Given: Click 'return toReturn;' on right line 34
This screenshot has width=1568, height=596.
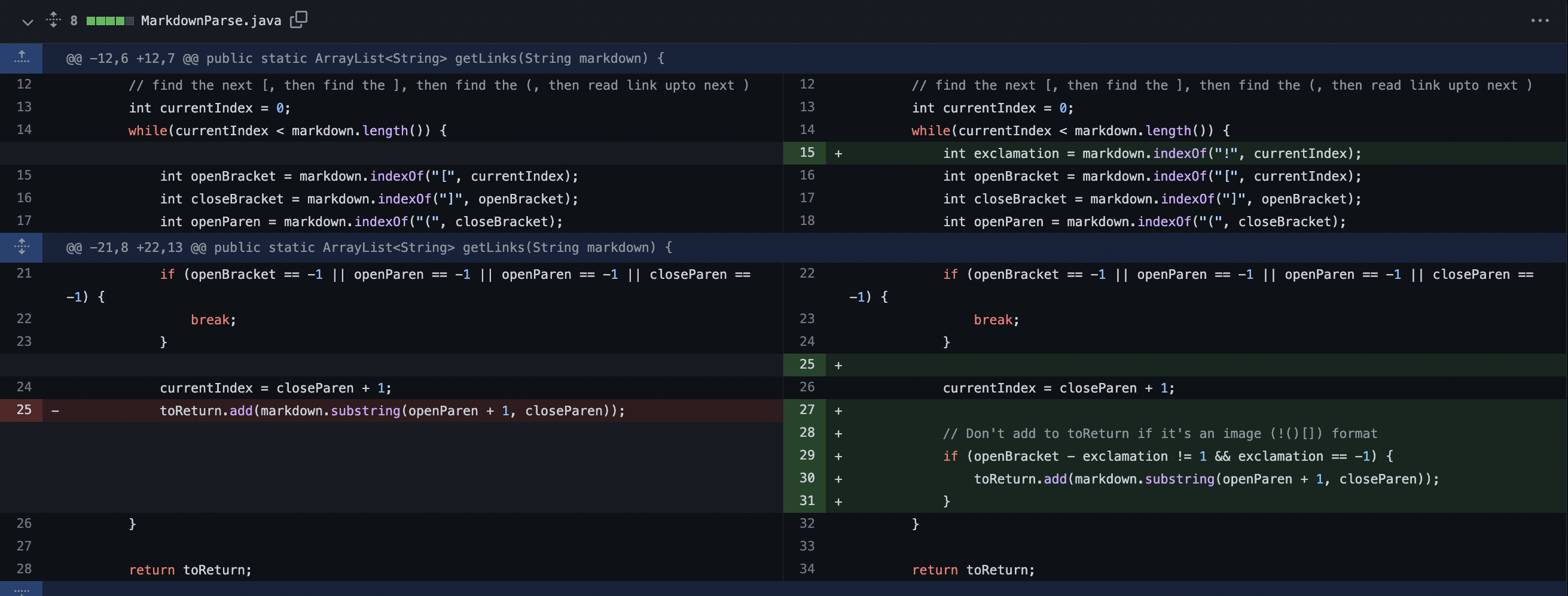Looking at the screenshot, I should click(x=973, y=570).
